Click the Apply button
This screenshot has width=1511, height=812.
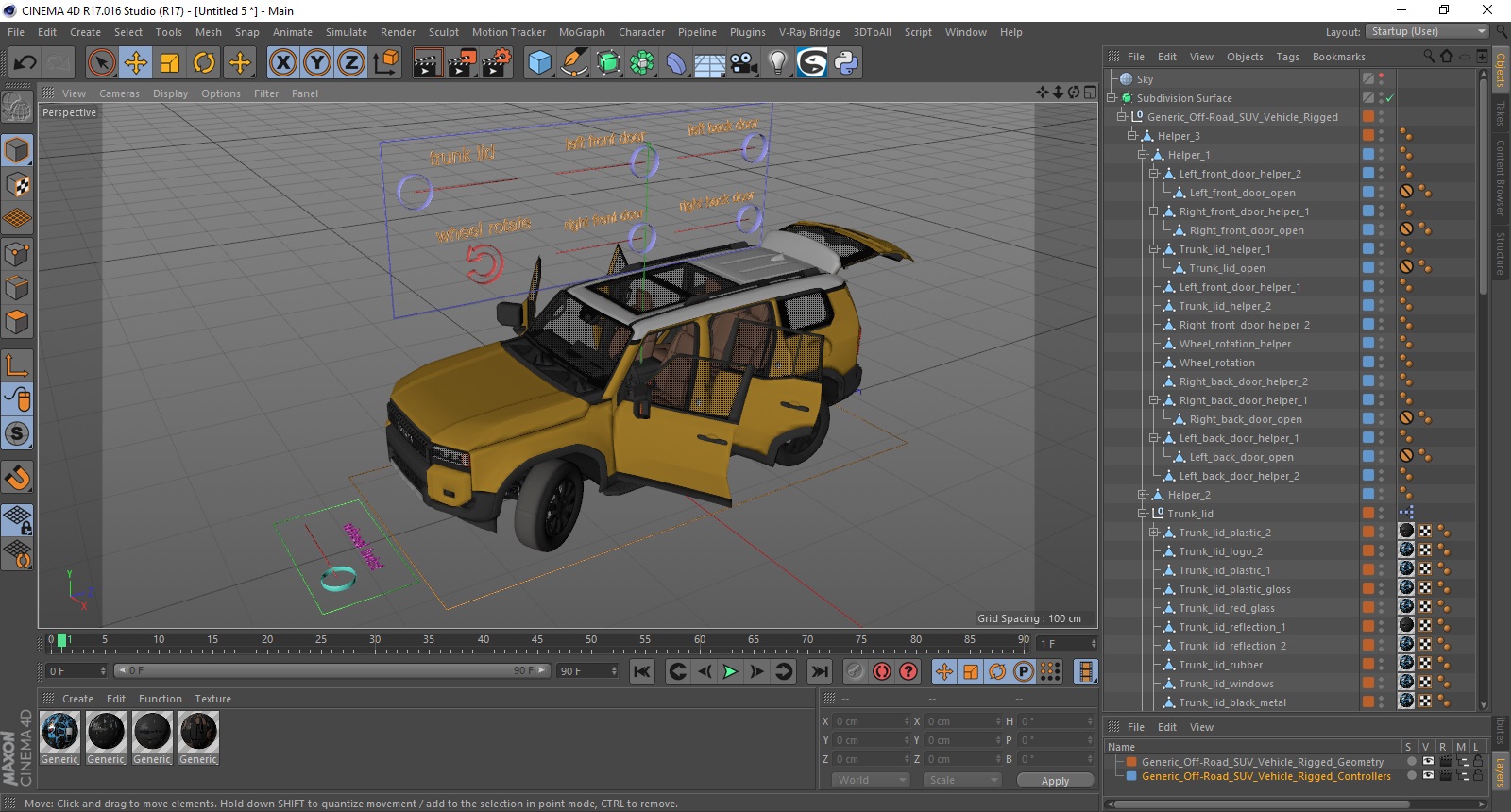(1055, 780)
